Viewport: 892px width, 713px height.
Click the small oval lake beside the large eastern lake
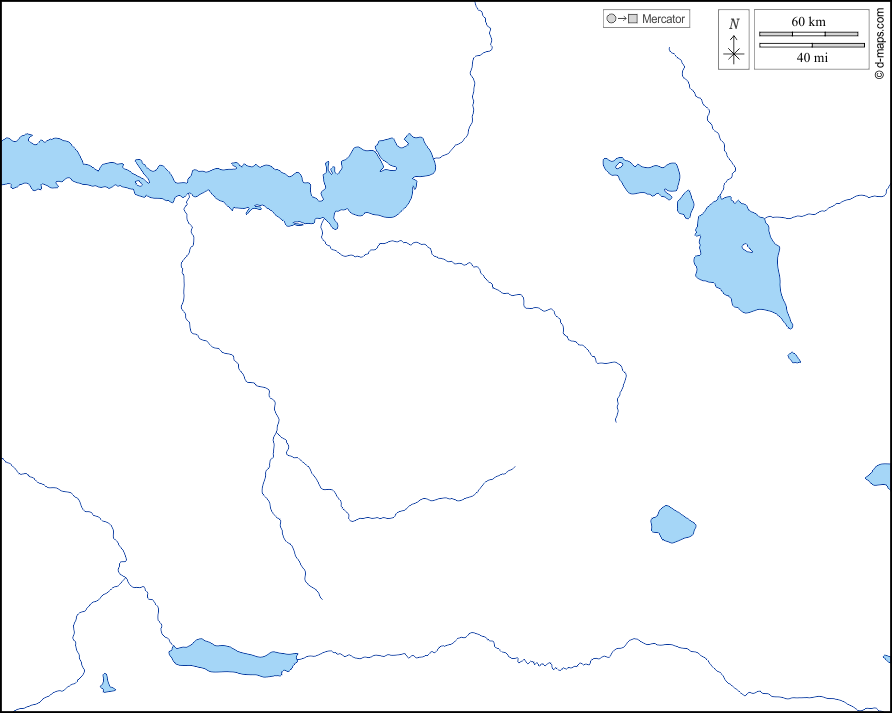tap(685, 204)
